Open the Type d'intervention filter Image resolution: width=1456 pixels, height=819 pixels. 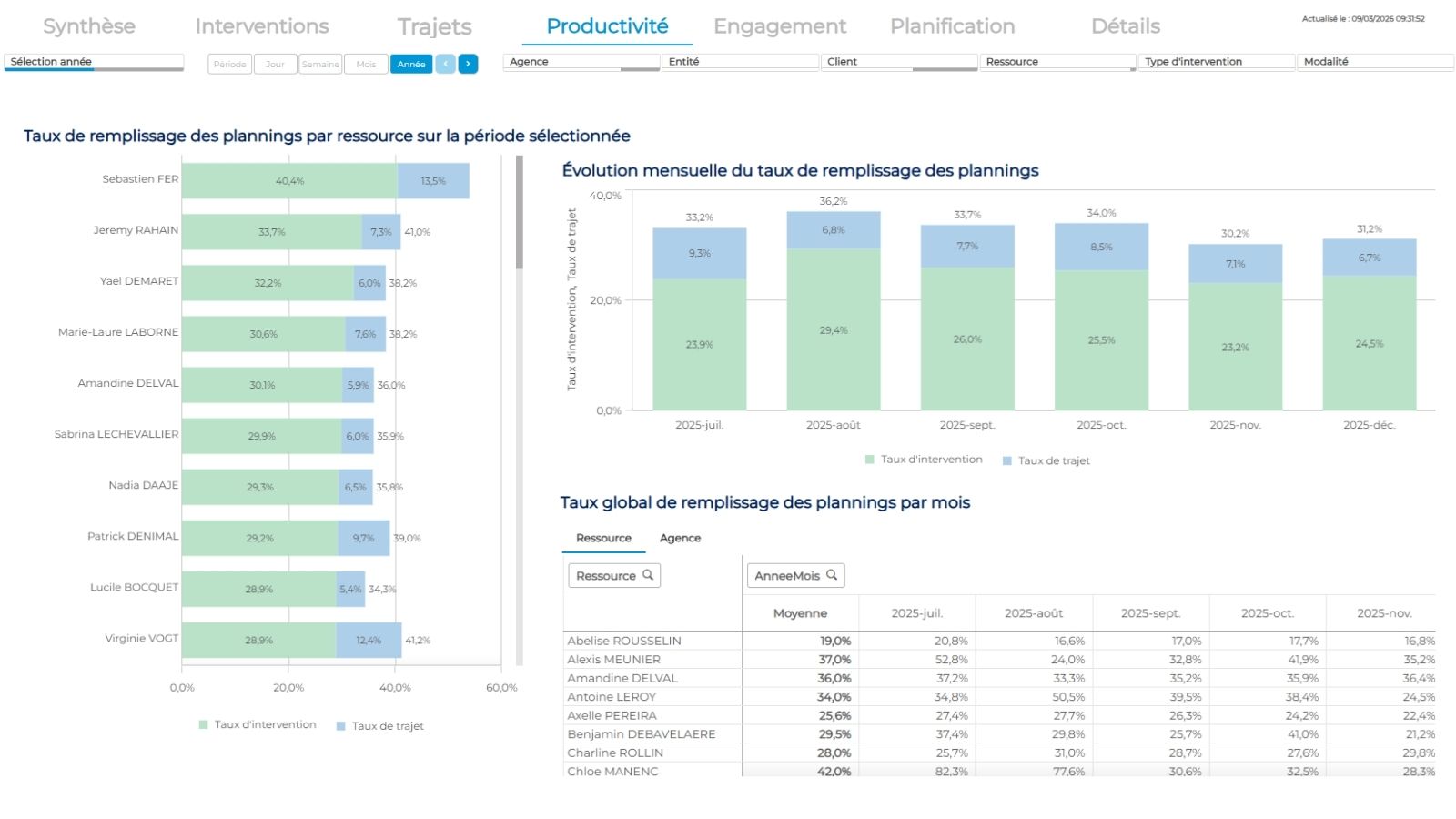pyautogui.click(x=1217, y=62)
